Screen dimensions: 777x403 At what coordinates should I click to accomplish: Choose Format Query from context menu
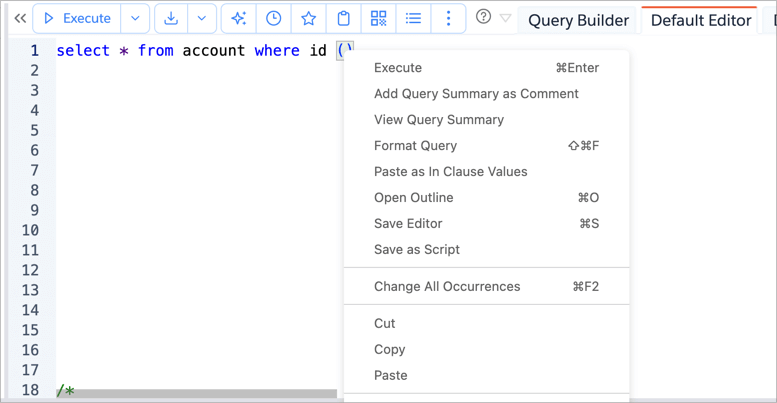415,146
